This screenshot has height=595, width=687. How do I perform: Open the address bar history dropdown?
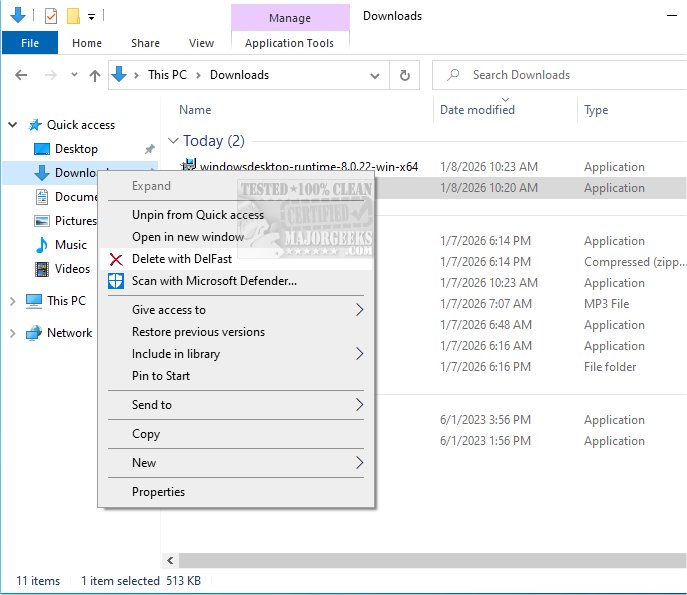[x=375, y=75]
